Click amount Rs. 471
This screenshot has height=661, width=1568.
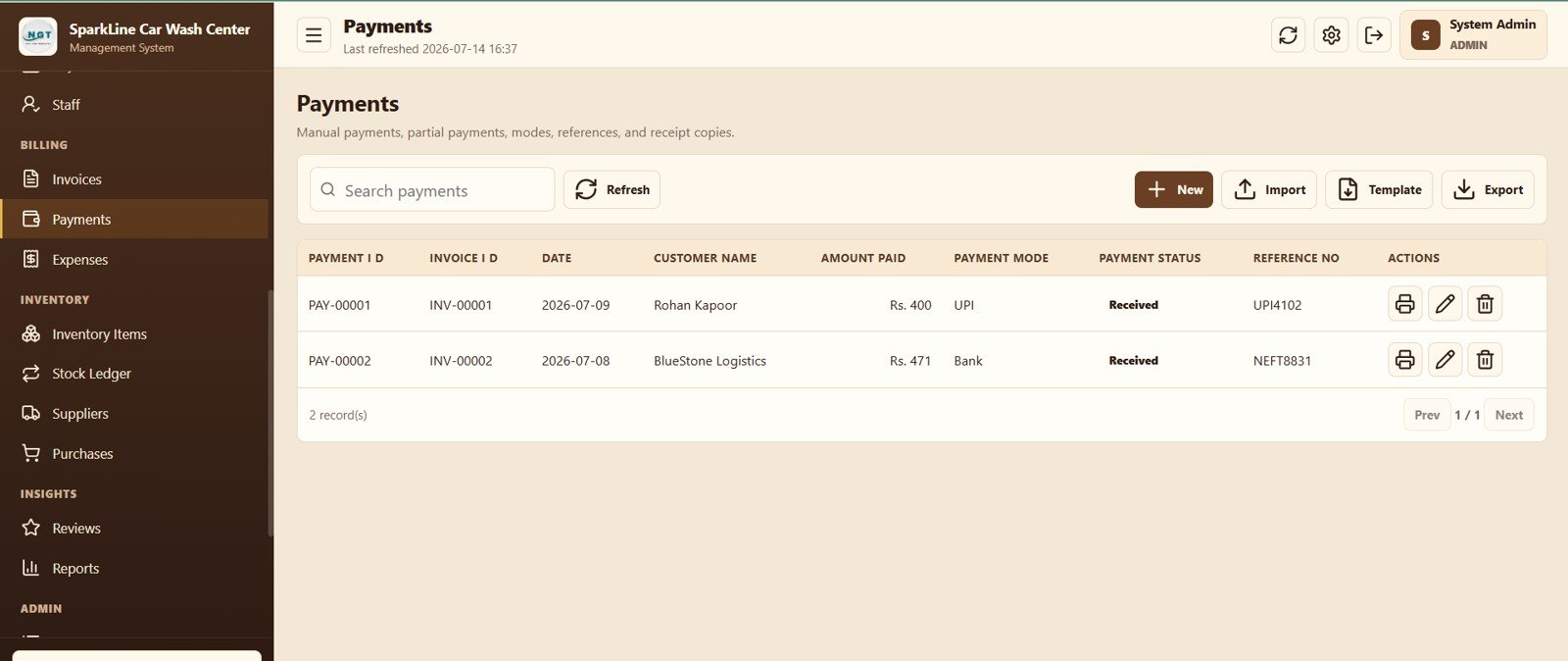pyautogui.click(x=910, y=361)
